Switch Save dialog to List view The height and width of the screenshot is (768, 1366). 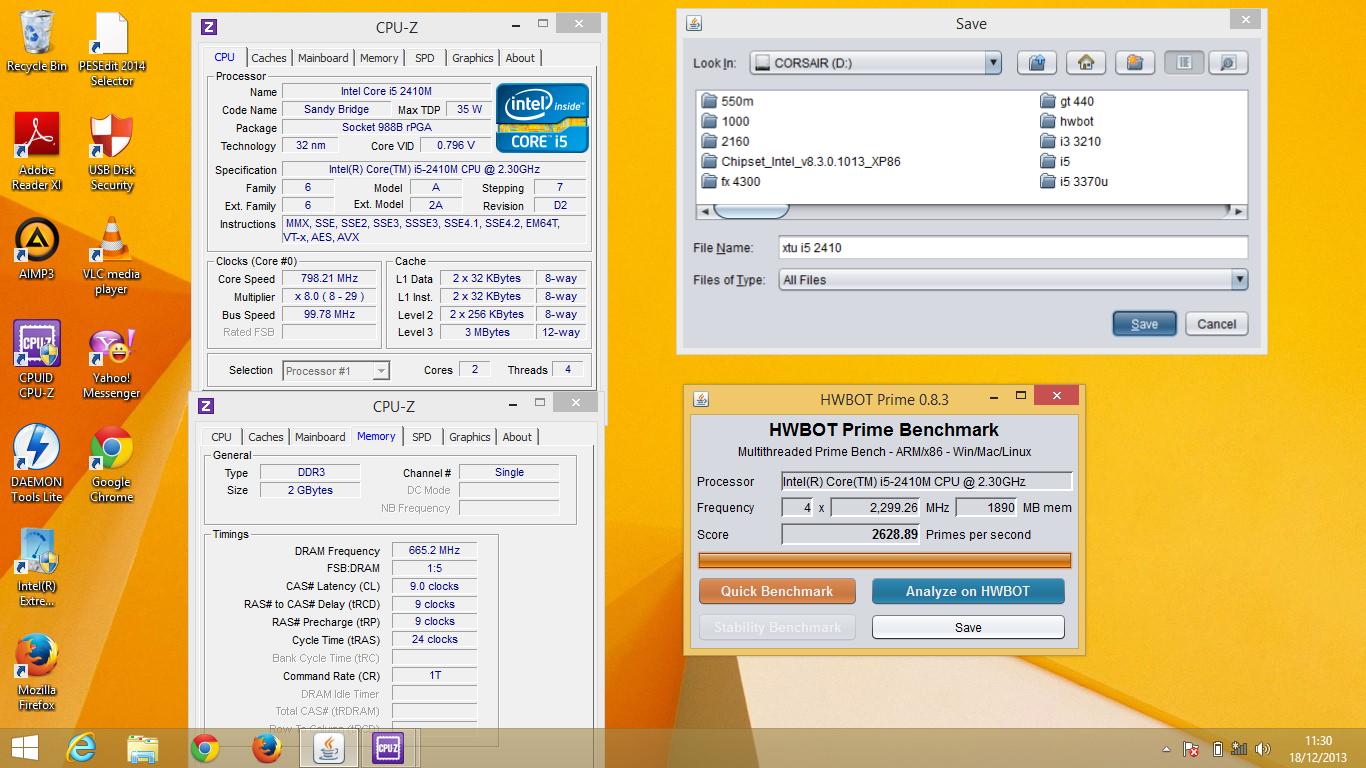click(x=1184, y=63)
